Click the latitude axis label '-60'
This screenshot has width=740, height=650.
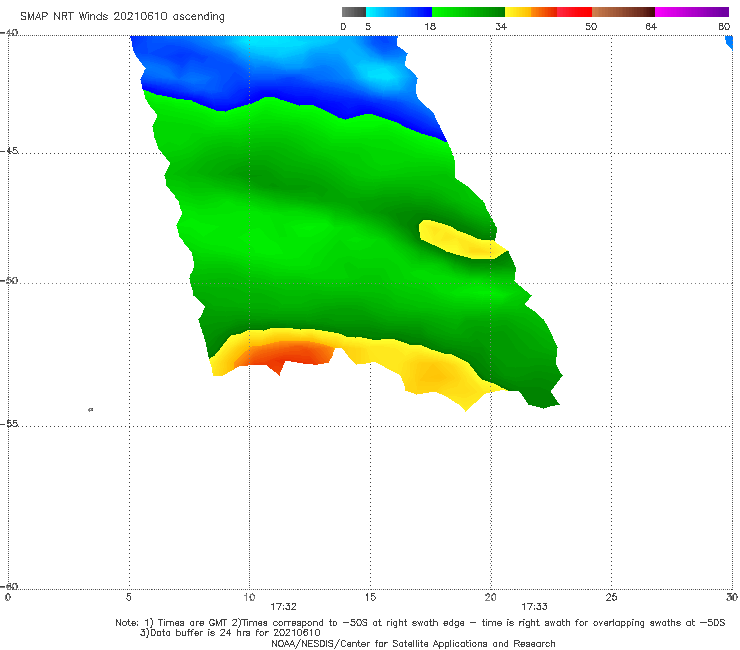pyautogui.click(x=9, y=586)
